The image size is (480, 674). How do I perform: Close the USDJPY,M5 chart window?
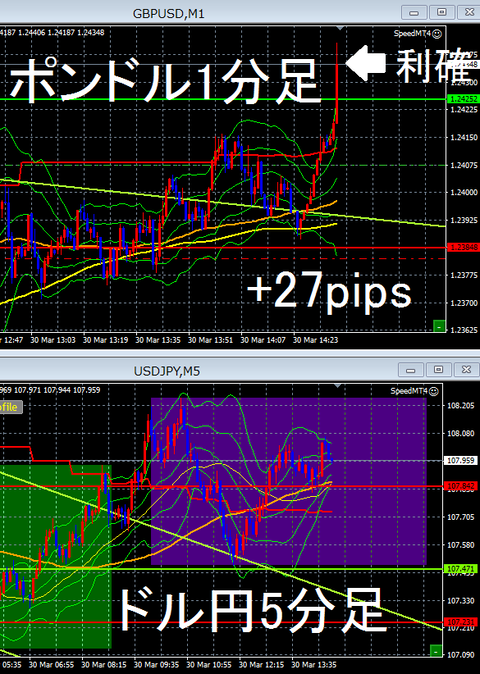pos(466,370)
